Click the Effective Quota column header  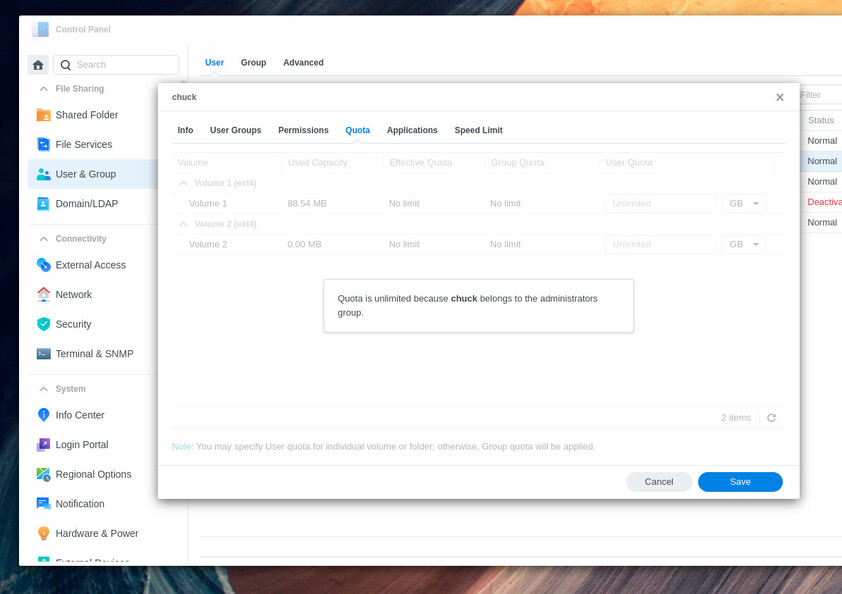pyautogui.click(x=420, y=163)
